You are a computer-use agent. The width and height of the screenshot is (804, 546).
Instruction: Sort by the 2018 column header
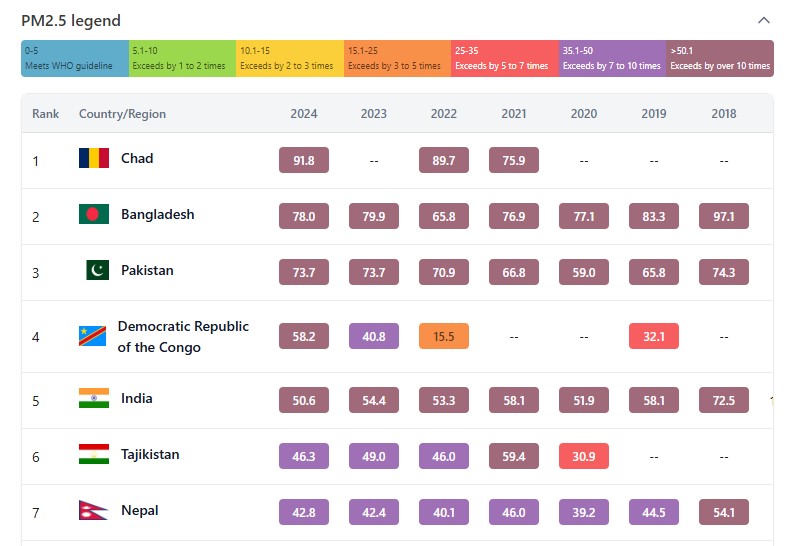tap(724, 114)
